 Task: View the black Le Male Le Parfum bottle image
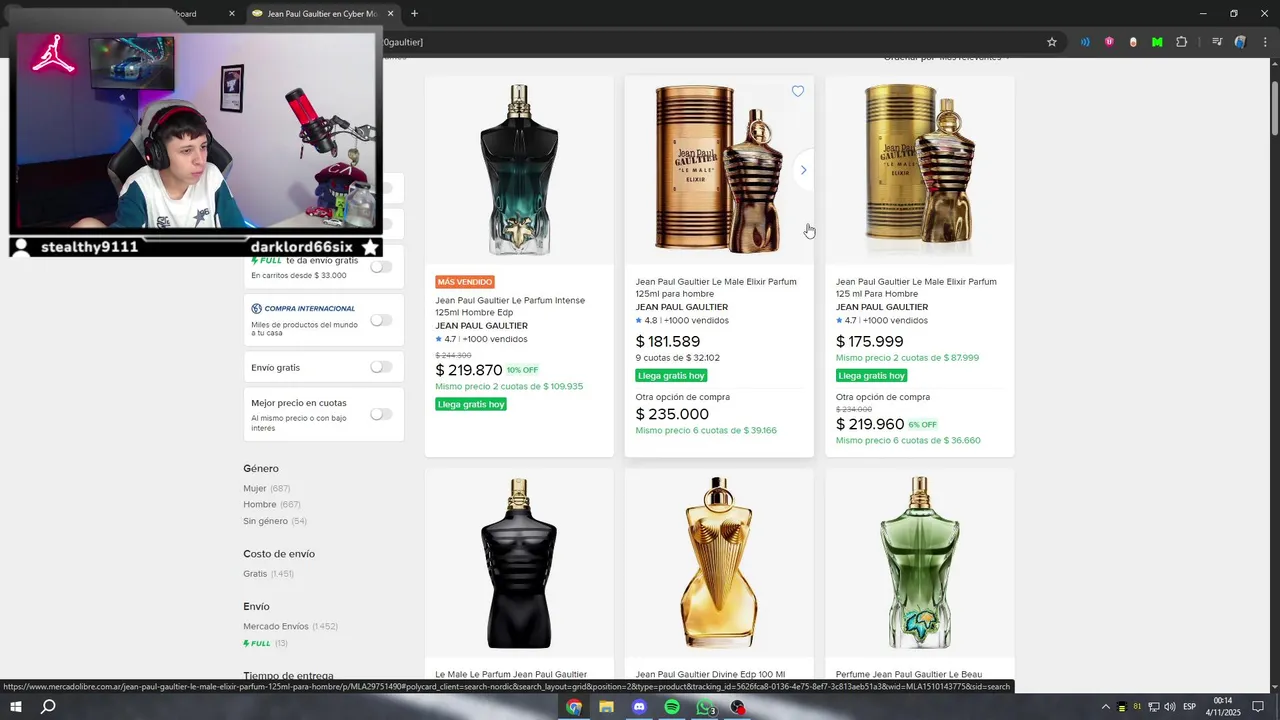519,563
